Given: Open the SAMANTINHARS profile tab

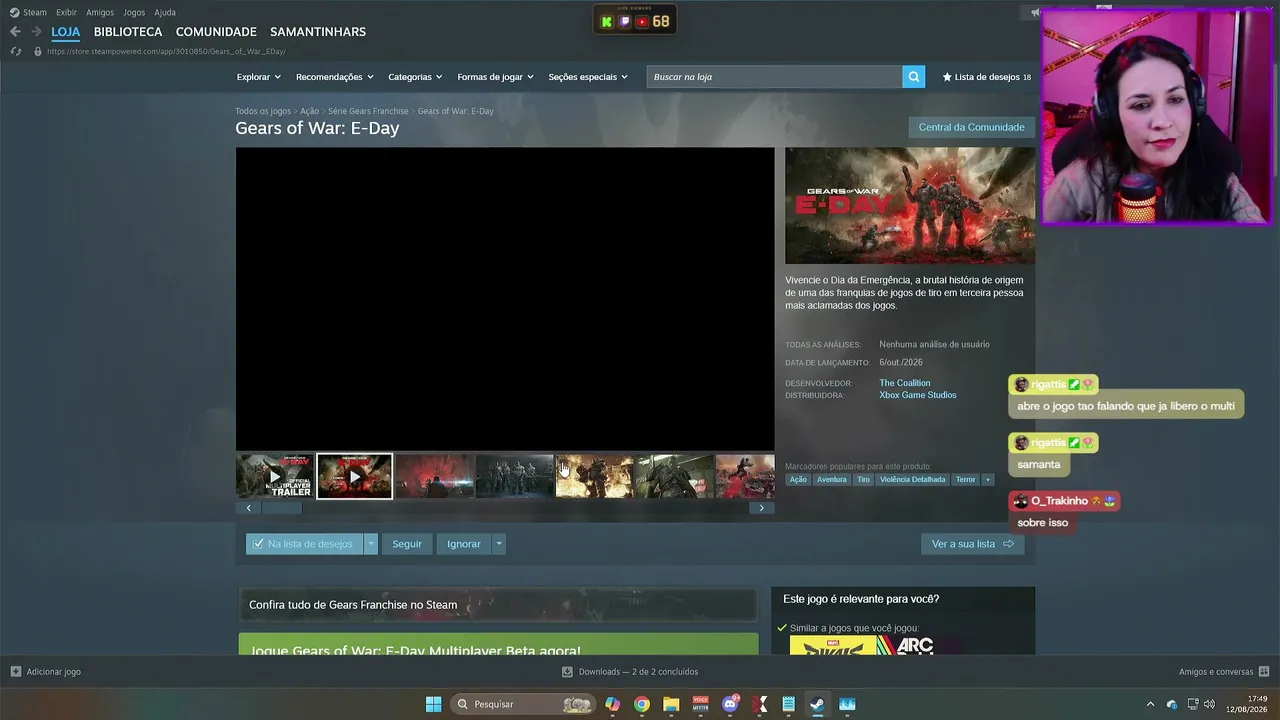Looking at the screenshot, I should [x=318, y=32].
